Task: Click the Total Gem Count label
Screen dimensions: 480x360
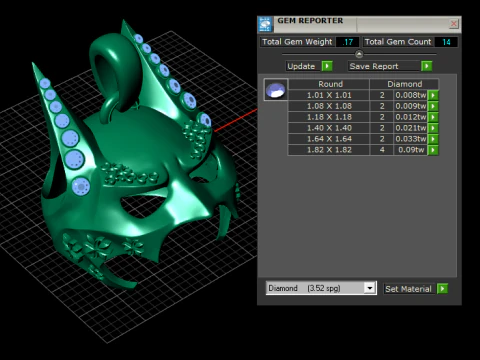Action: pos(398,42)
